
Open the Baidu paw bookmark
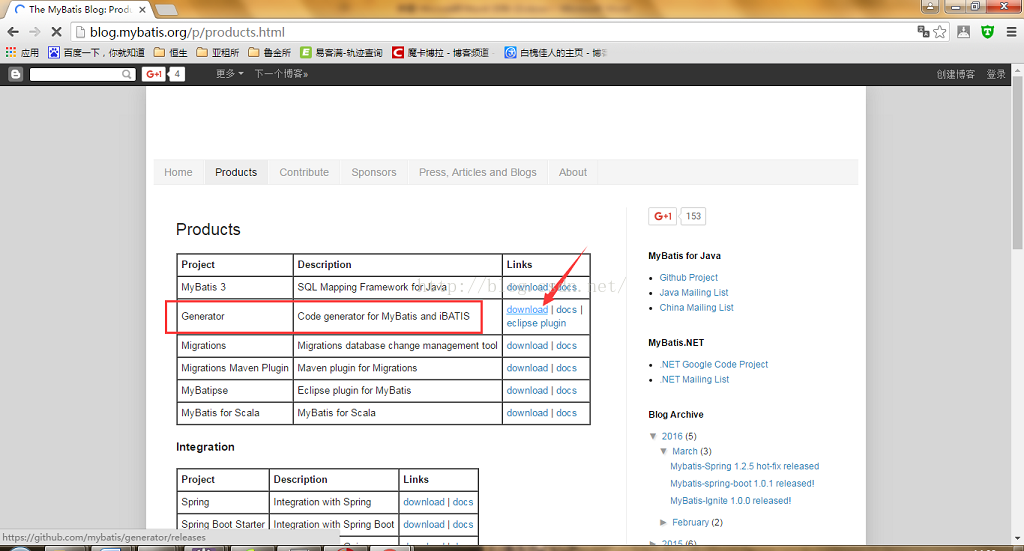pos(54,52)
